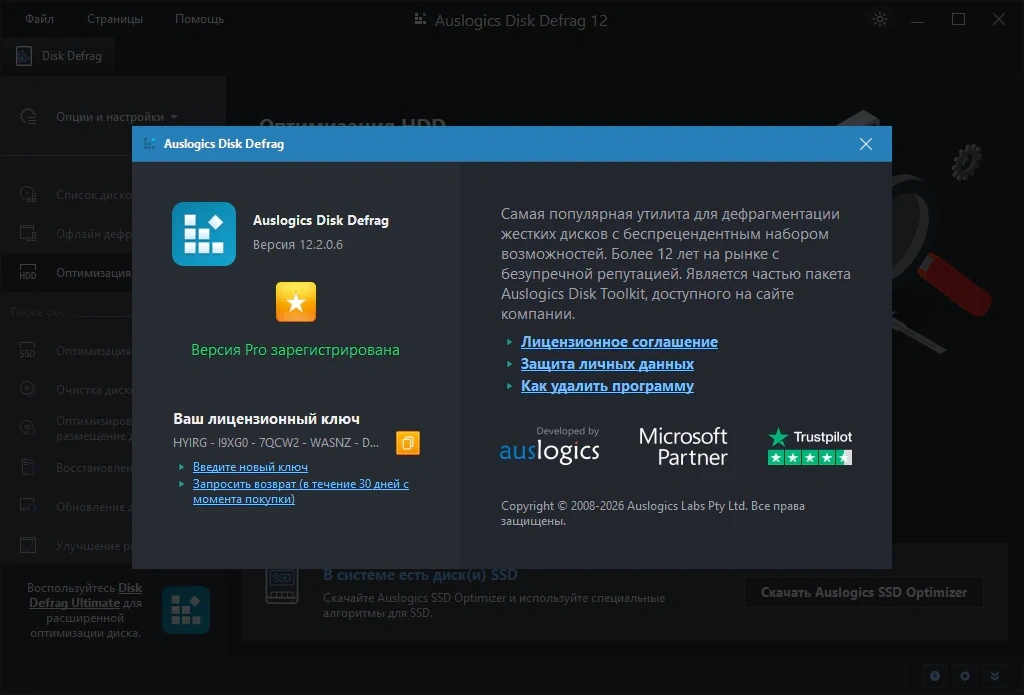Screen dimensions: 1024x695
Task: Click the double chevron icon in status bar
Action: coord(995,676)
